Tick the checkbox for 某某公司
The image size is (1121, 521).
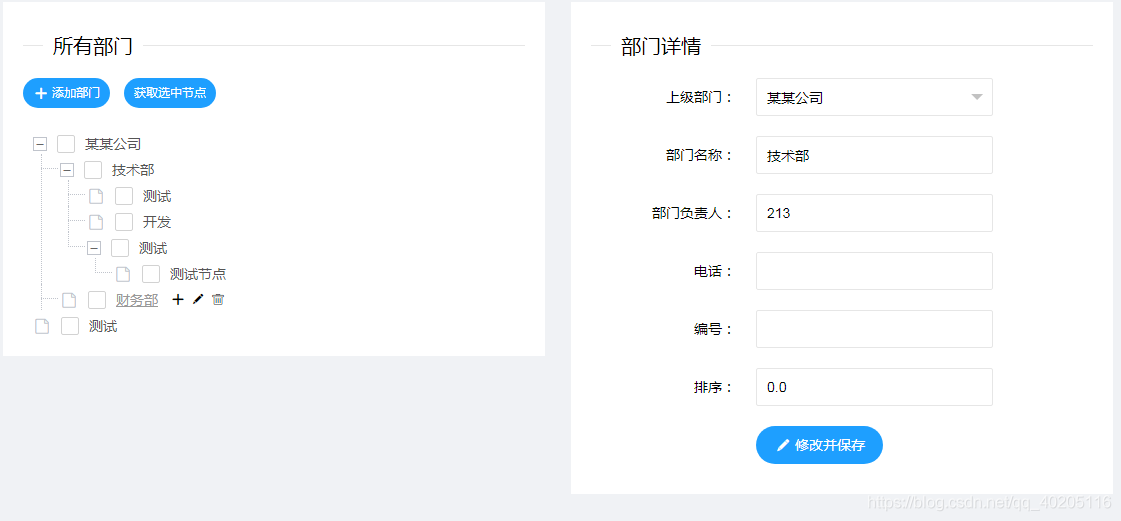pos(66,144)
